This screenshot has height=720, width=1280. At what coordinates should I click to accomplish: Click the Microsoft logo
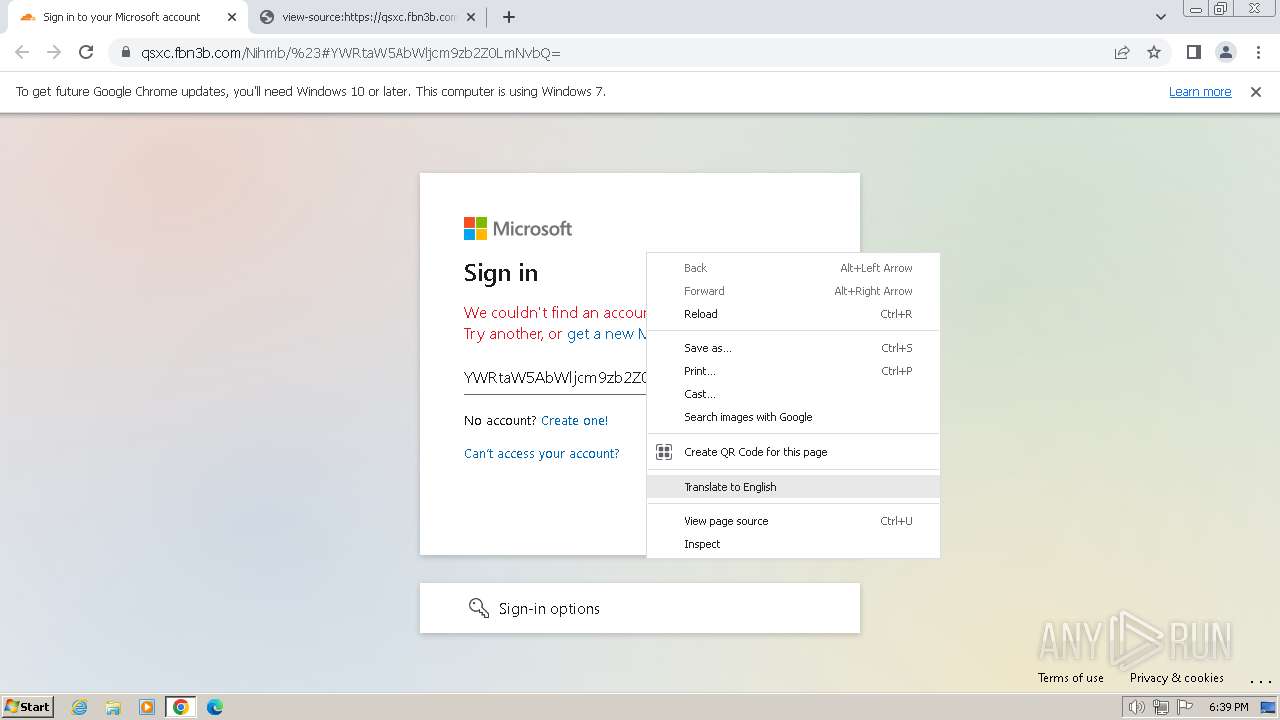pos(518,229)
